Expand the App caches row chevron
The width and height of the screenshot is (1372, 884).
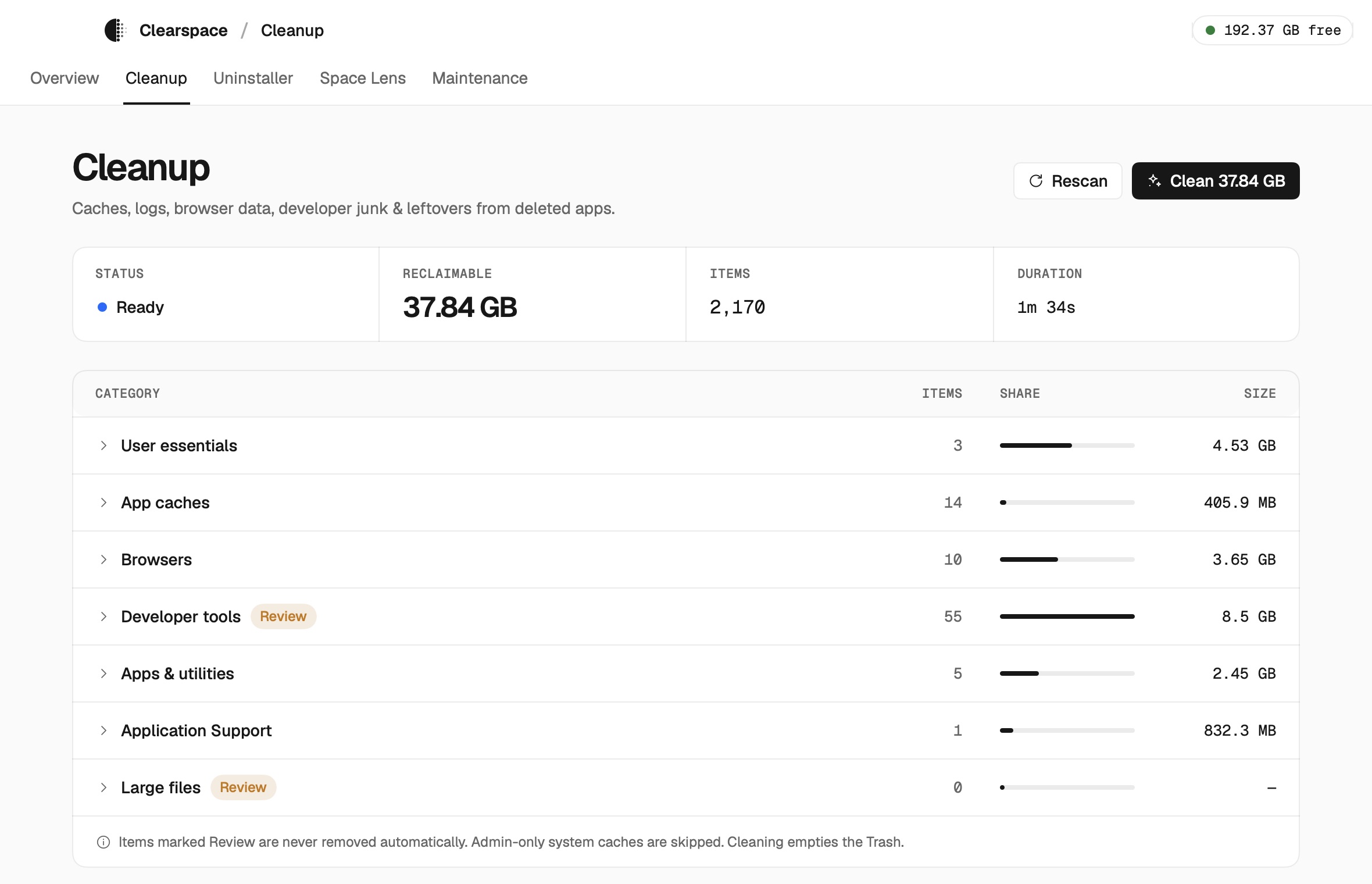(x=103, y=502)
